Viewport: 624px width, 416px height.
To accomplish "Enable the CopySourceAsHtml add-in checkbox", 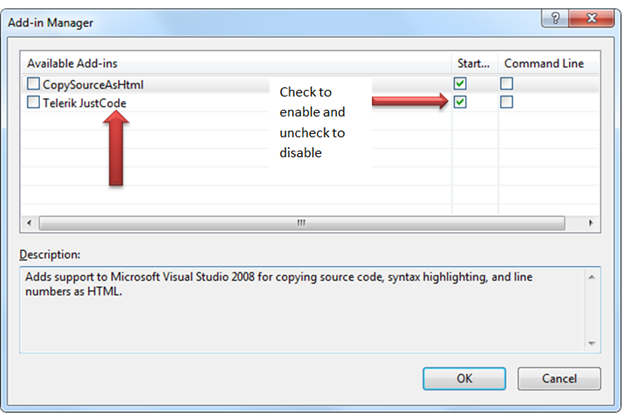I will (34, 85).
